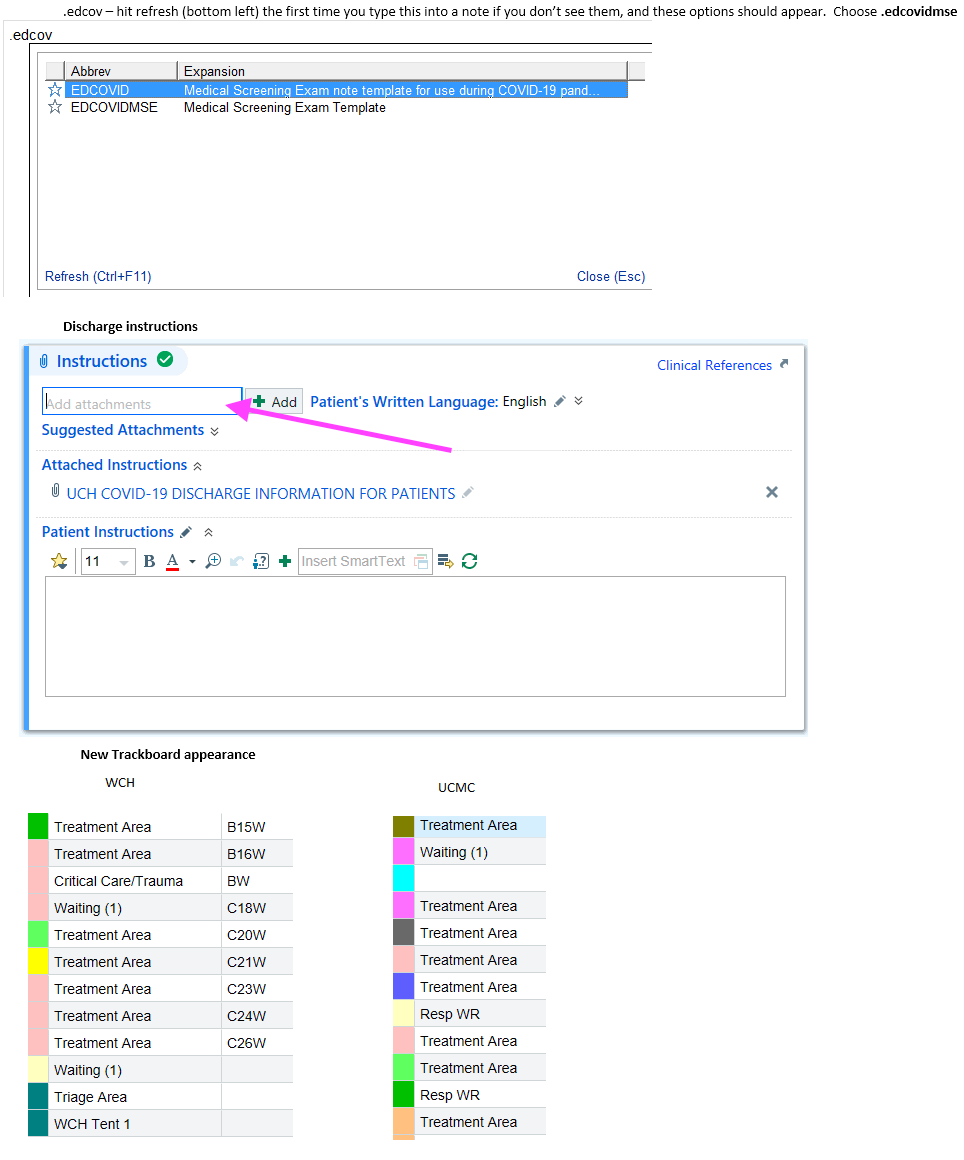Click the Insert SmartText field
The image size is (964, 1160).
pyautogui.click(x=355, y=561)
